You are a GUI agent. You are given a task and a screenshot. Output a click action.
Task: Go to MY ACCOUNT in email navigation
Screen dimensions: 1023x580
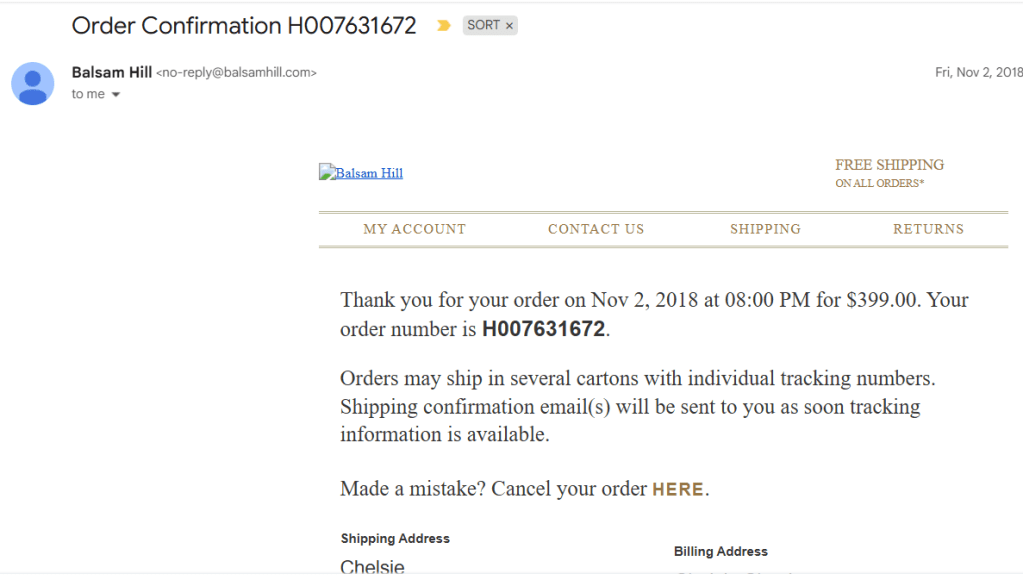(414, 229)
